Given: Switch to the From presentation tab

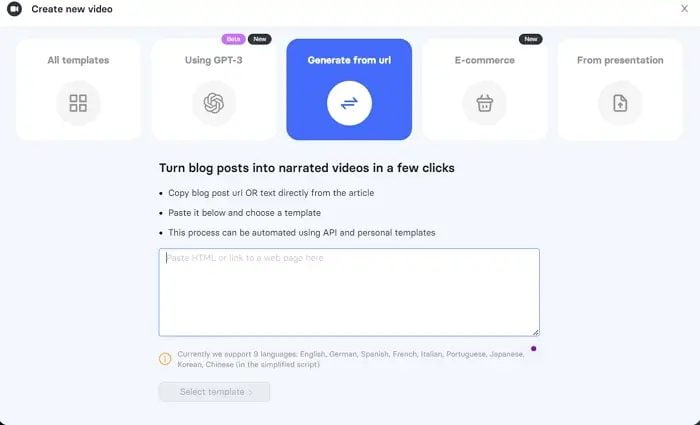Looking at the screenshot, I should [620, 89].
